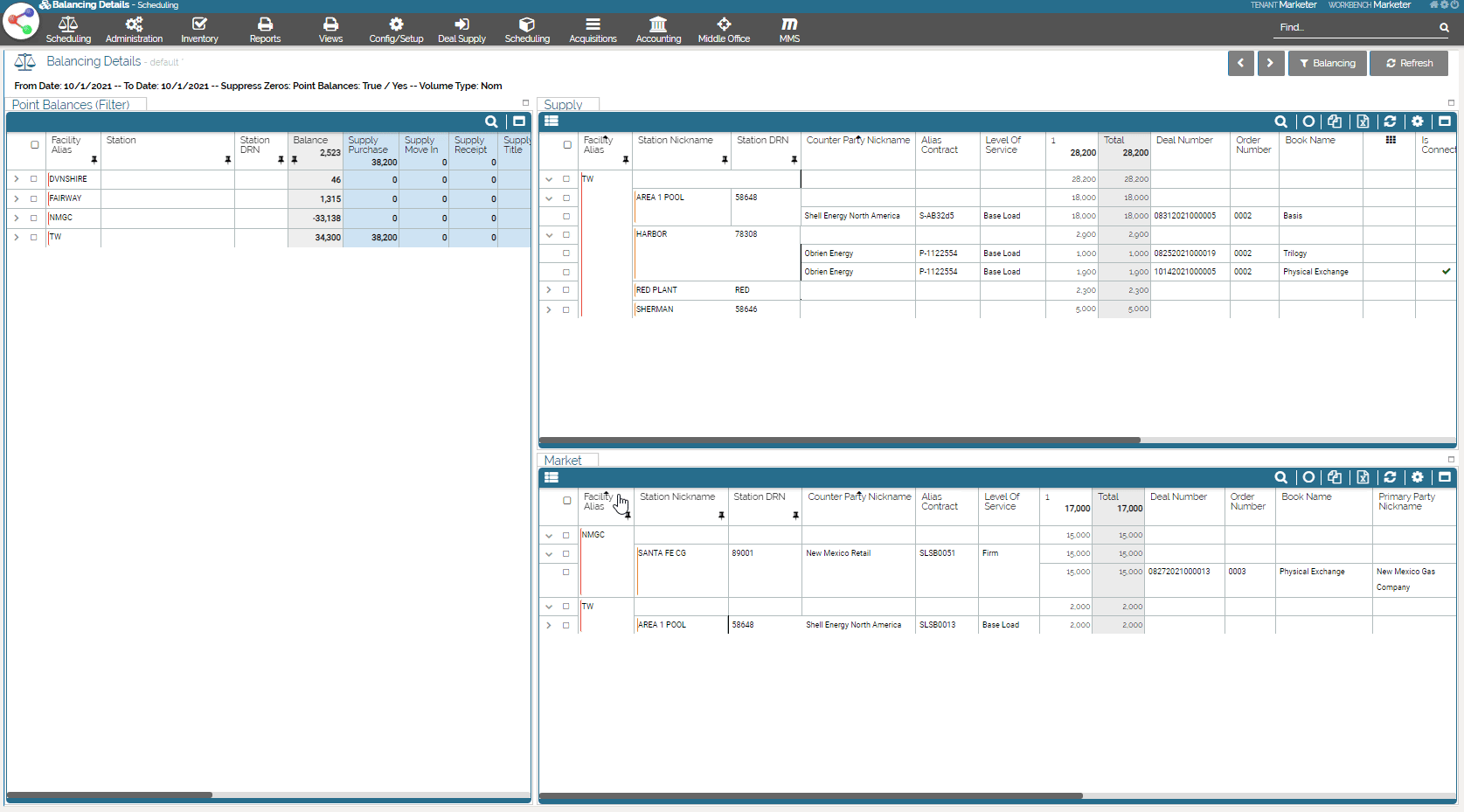Expand the DVNSHIRE facility row

[x=16, y=179]
